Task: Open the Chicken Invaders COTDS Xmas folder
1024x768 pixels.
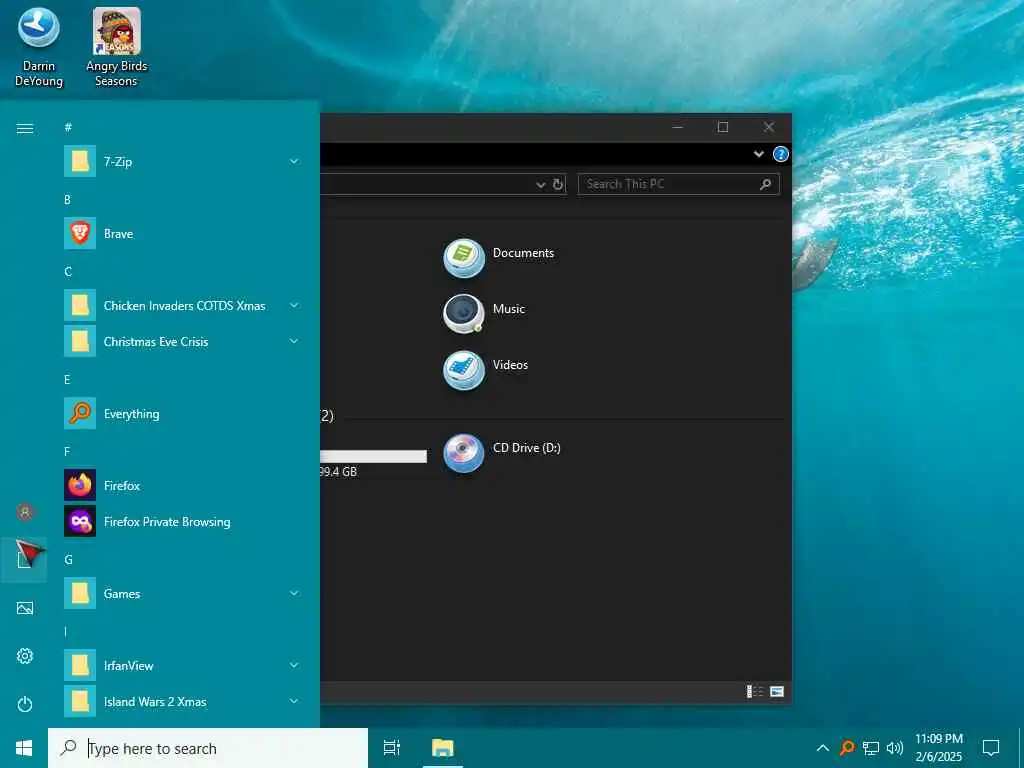Action: click(x=182, y=306)
